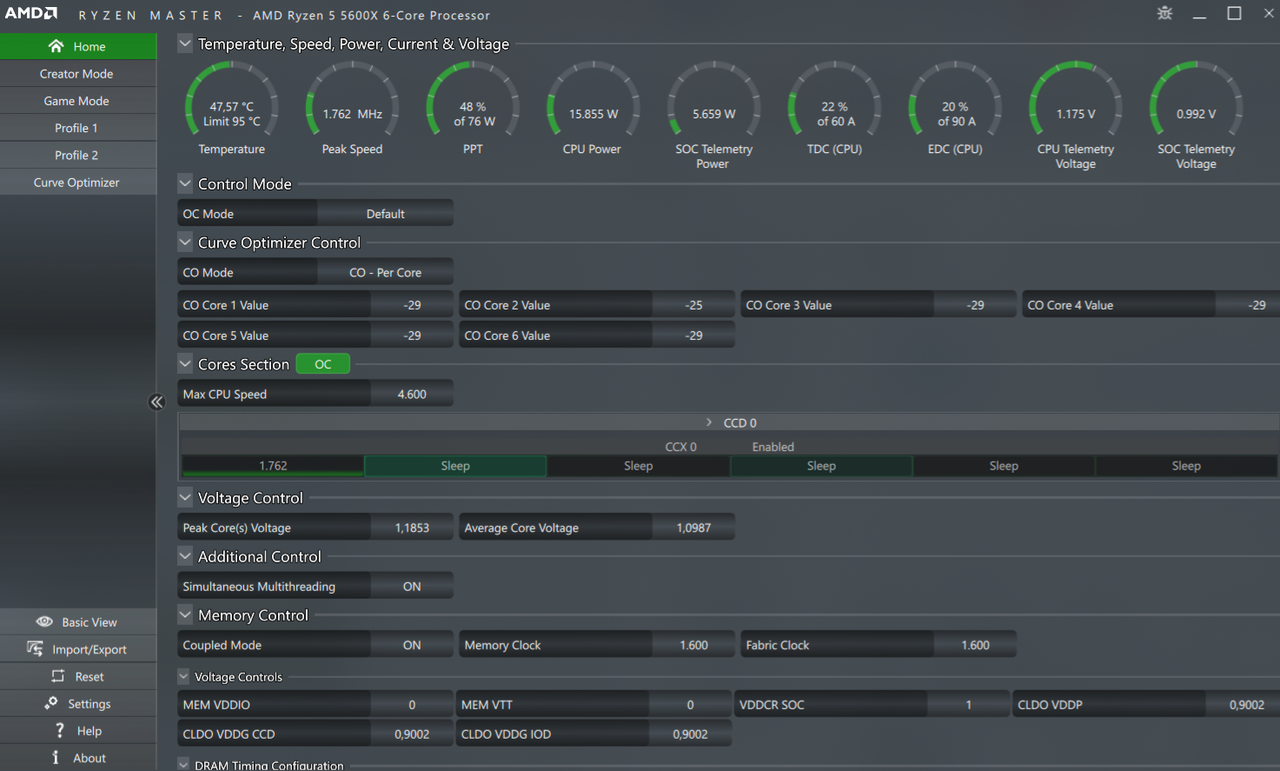This screenshot has width=1280, height=771.
Task: Collapse the Cores Section
Action: click(x=185, y=364)
